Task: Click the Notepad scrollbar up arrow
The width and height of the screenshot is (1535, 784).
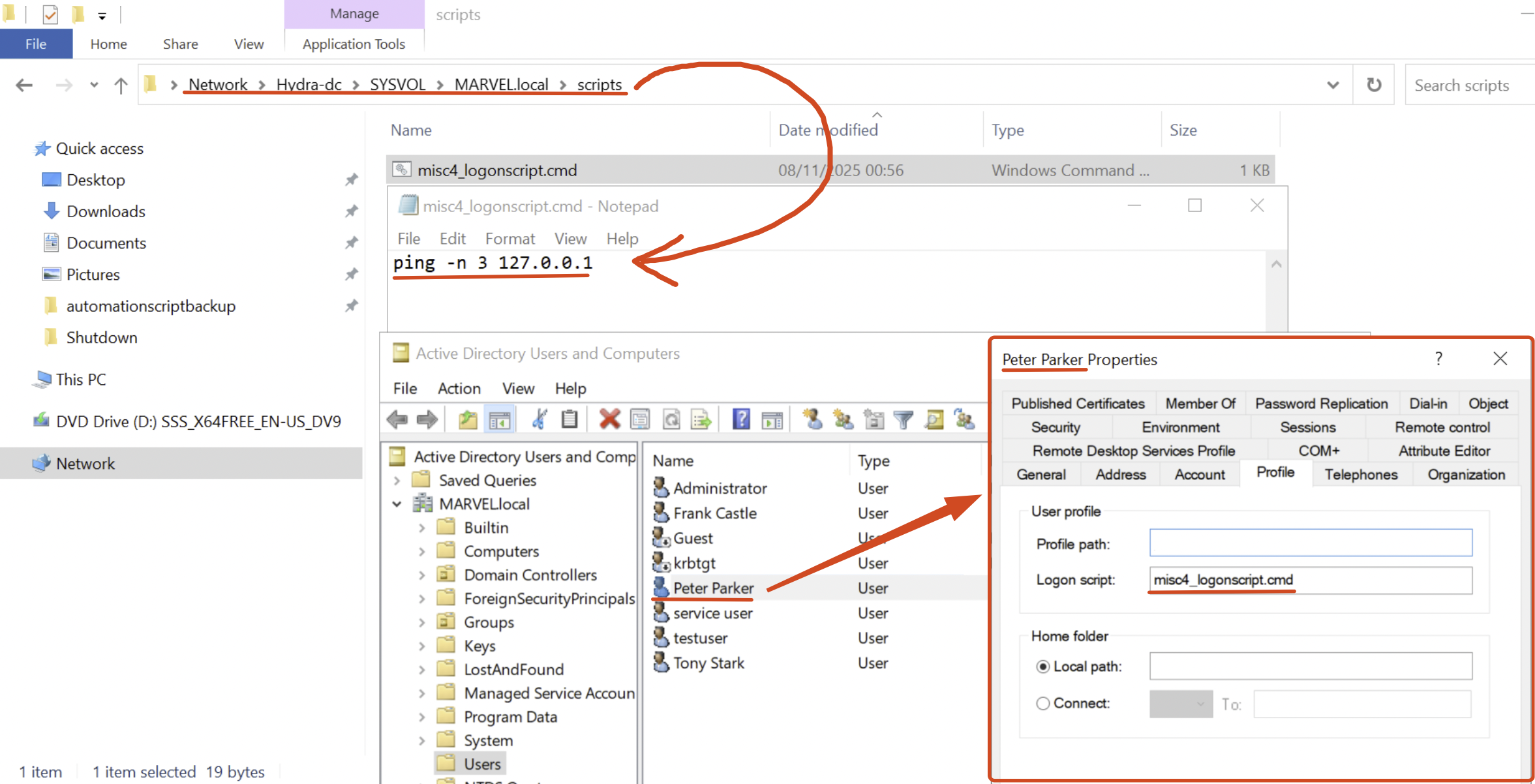Action: (1277, 264)
